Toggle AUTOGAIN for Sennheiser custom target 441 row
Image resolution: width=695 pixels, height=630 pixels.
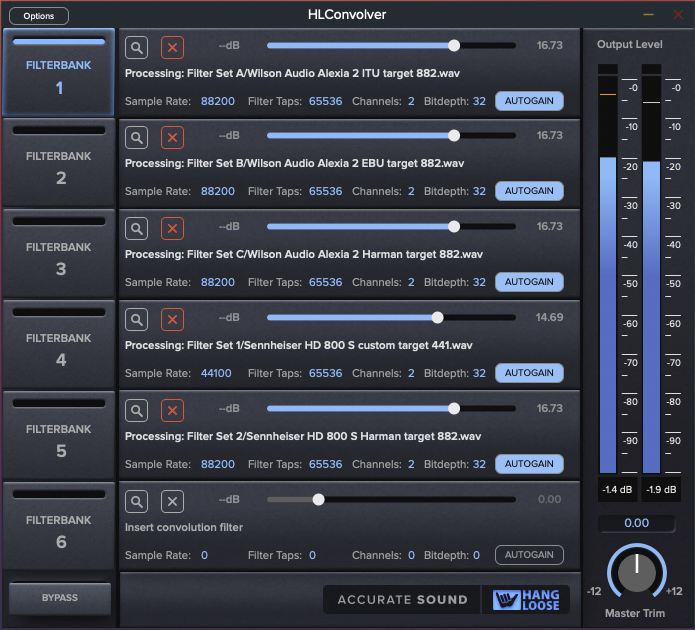(529, 373)
